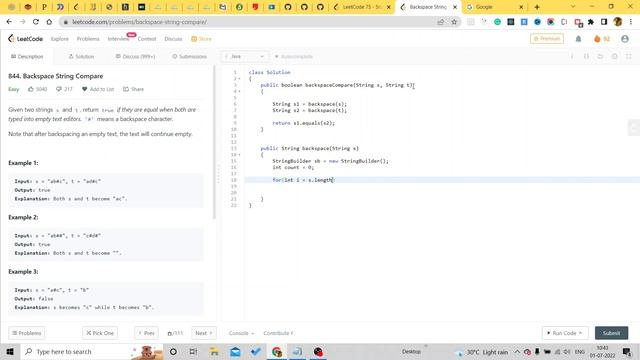Click the share page icon in address bar
This screenshot has width=640, height=360.
440,22
